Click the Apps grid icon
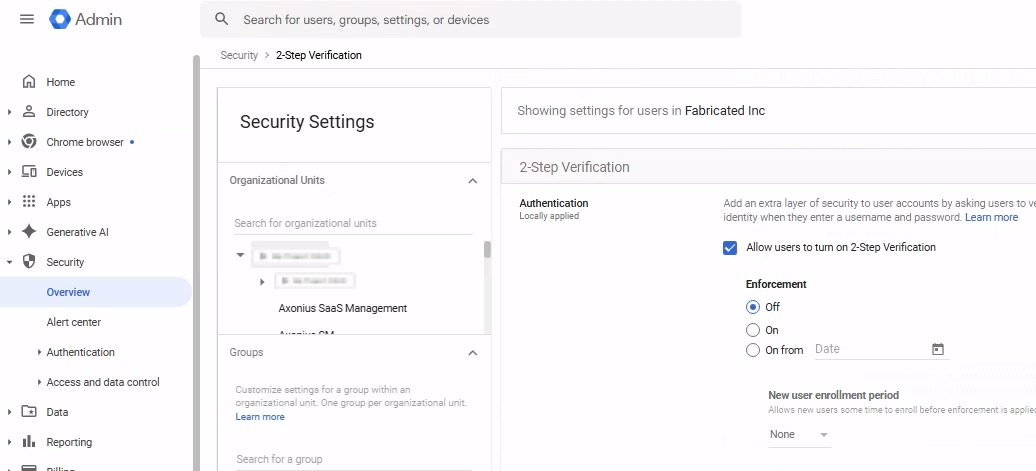Viewport: 1036px width, 471px height. click(x=29, y=201)
